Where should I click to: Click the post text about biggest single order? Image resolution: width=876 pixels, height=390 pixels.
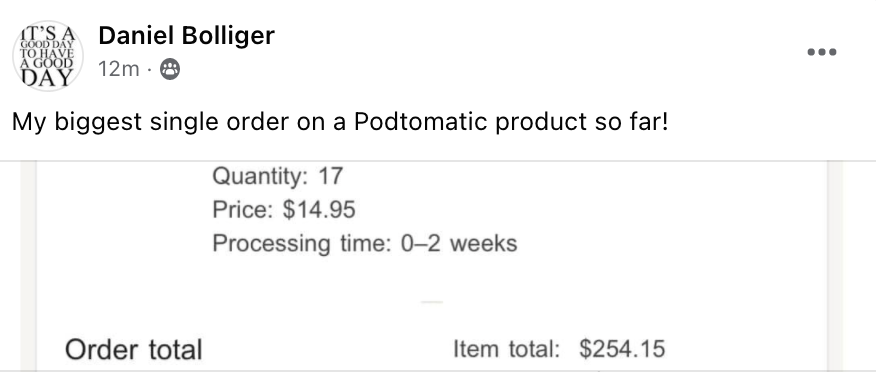tap(340, 122)
